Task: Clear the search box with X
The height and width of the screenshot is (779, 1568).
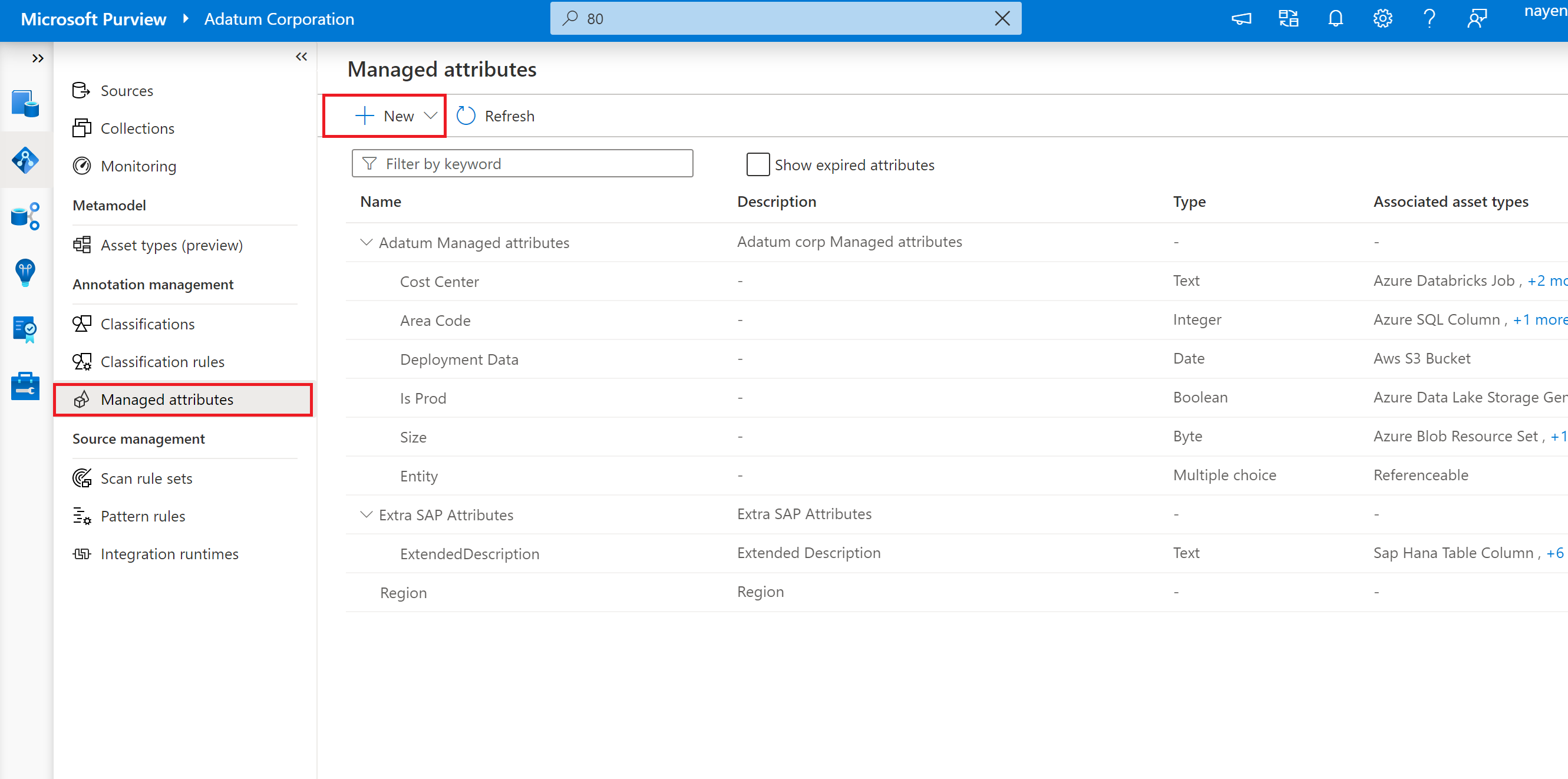Action: [1002, 18]
